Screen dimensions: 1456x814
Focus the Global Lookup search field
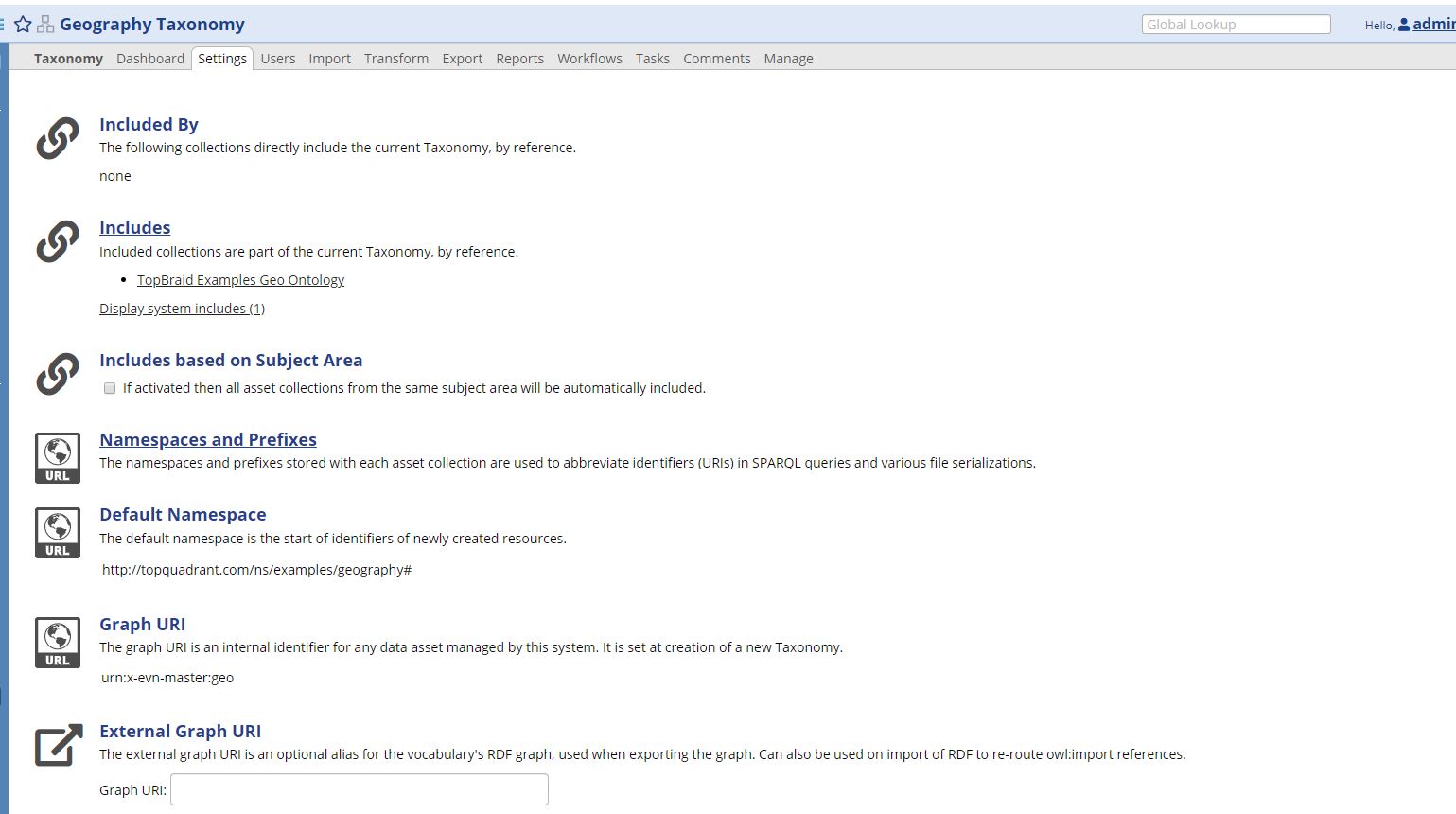coord(1236,25)
